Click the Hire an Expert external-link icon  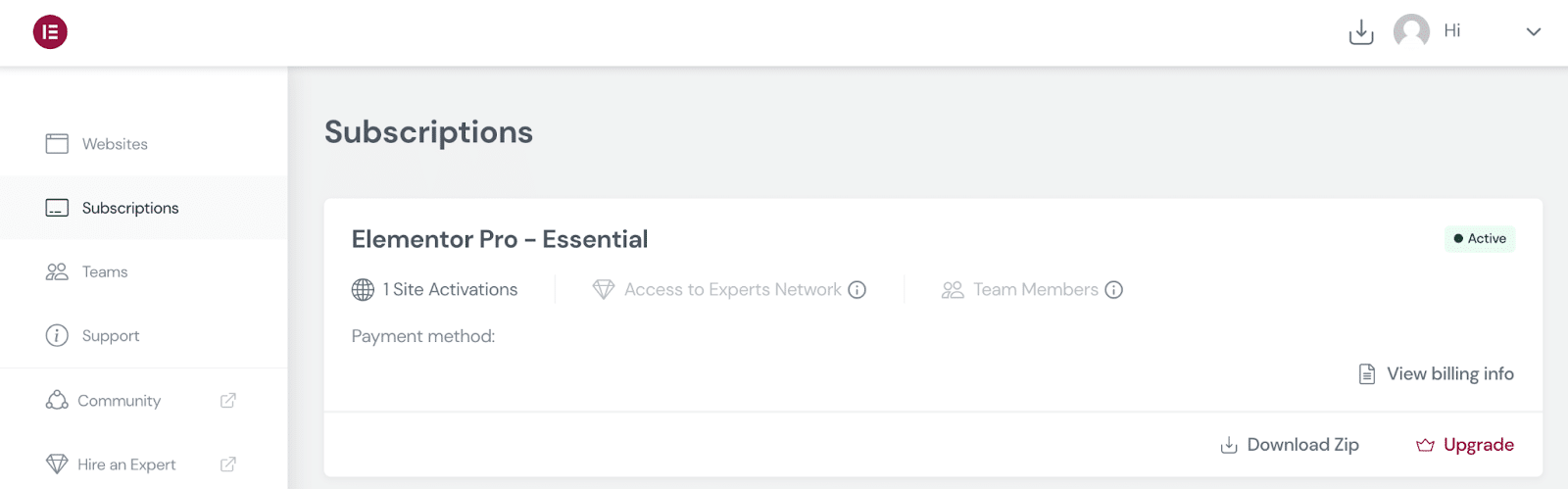click(228, 465)
